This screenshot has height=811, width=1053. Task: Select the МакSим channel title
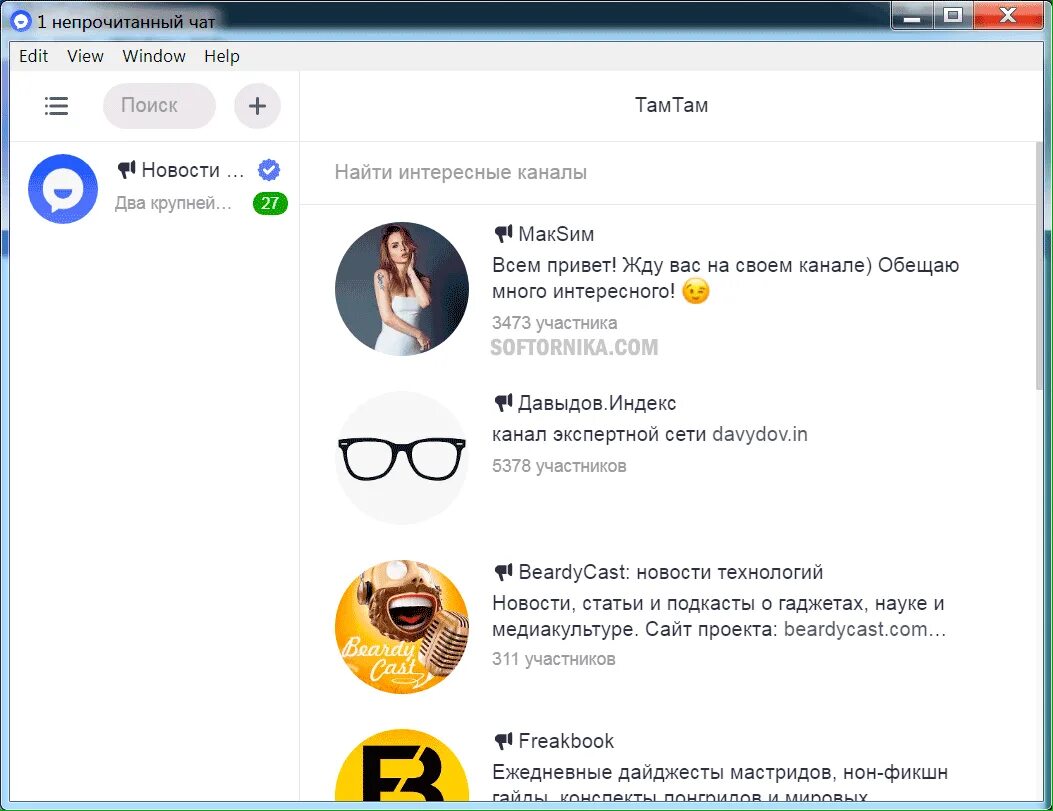(x=556, y=234)
